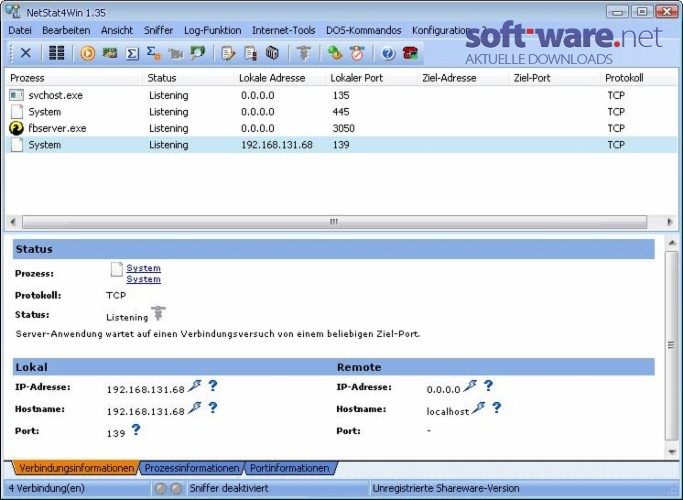Select the svchost.exe row
This screenshot has width=683, height=500.
click(342, 95)
